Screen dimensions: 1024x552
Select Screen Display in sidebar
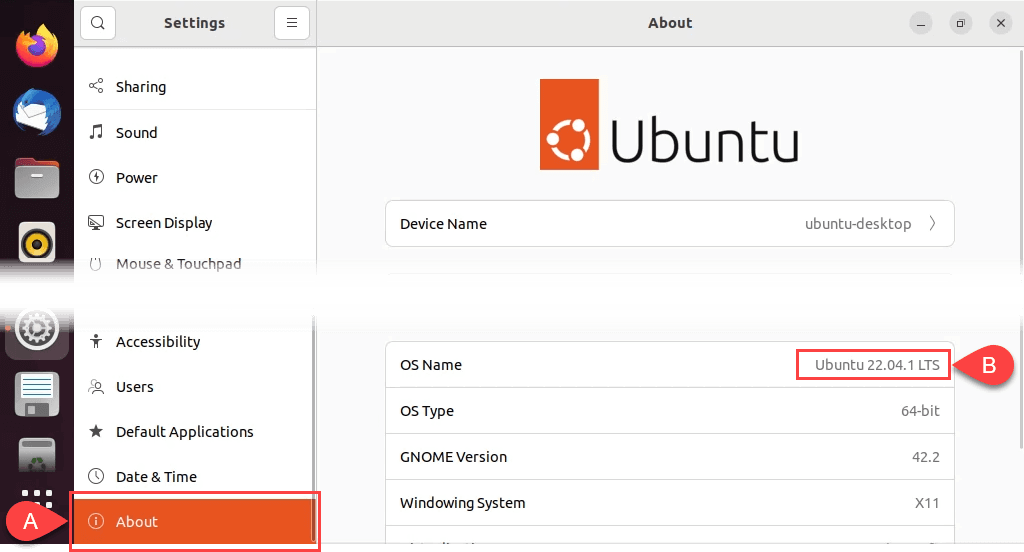[x=163, y=223]
